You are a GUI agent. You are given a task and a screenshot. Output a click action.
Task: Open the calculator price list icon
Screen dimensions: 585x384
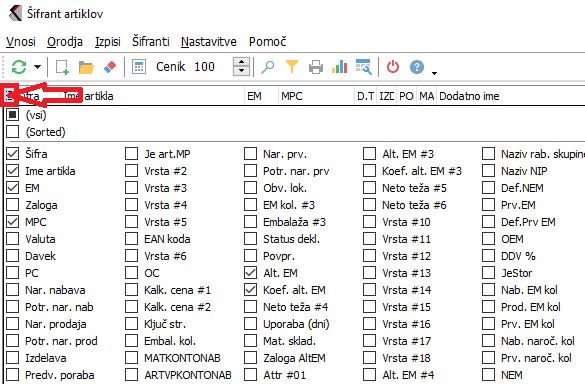pos(139,67)
